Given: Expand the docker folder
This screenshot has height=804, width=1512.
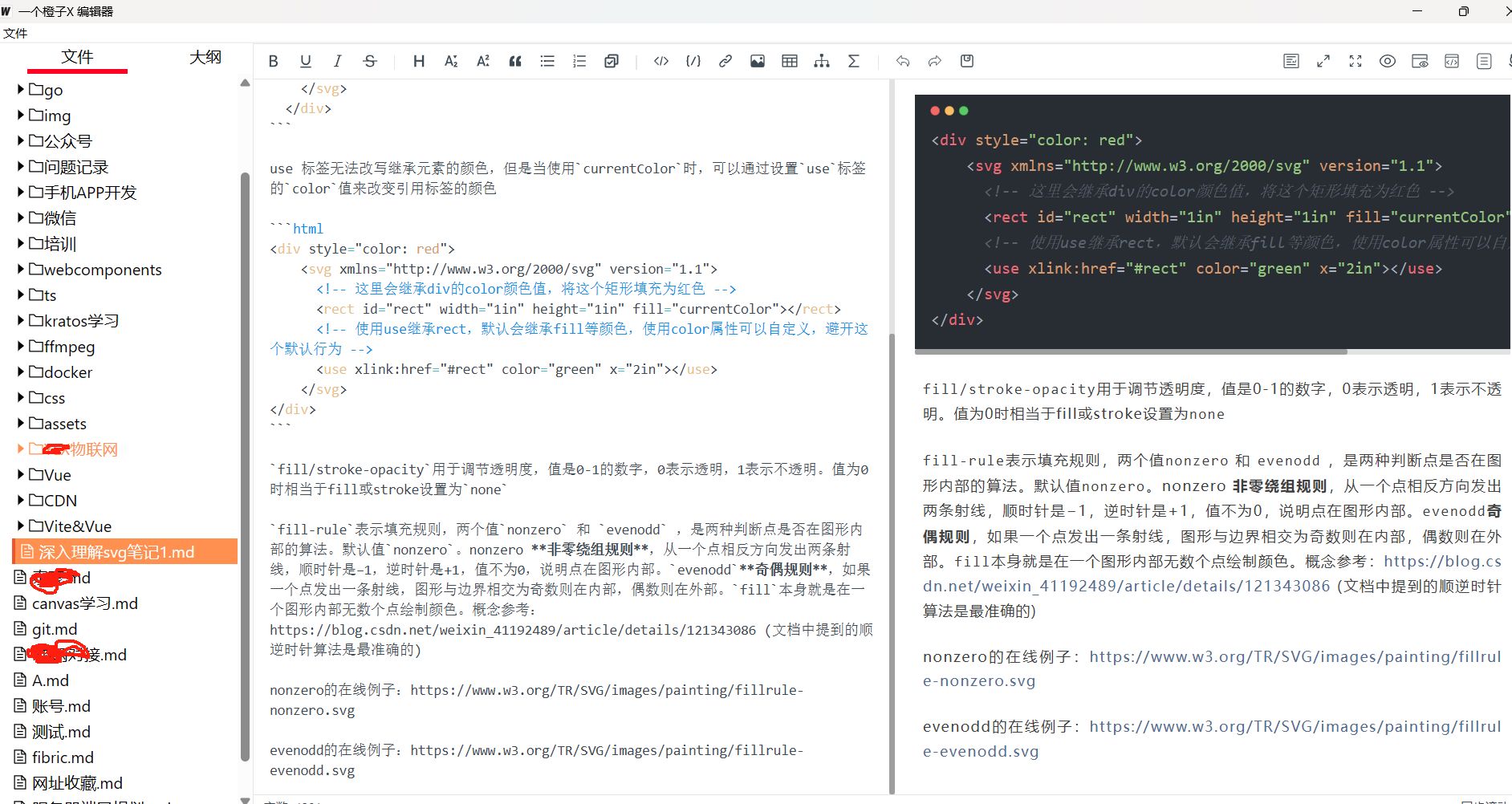Looking at the screenshot, I should [21, 372].
